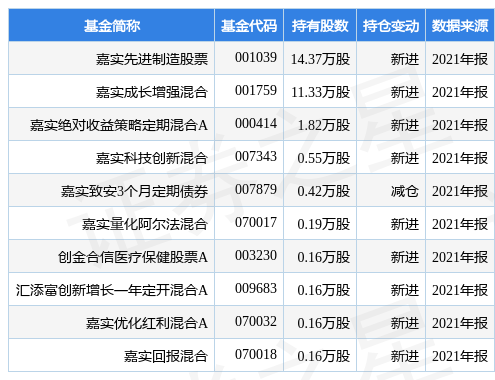Select fund name 嘉实科技创新混合

coord(152,158)
